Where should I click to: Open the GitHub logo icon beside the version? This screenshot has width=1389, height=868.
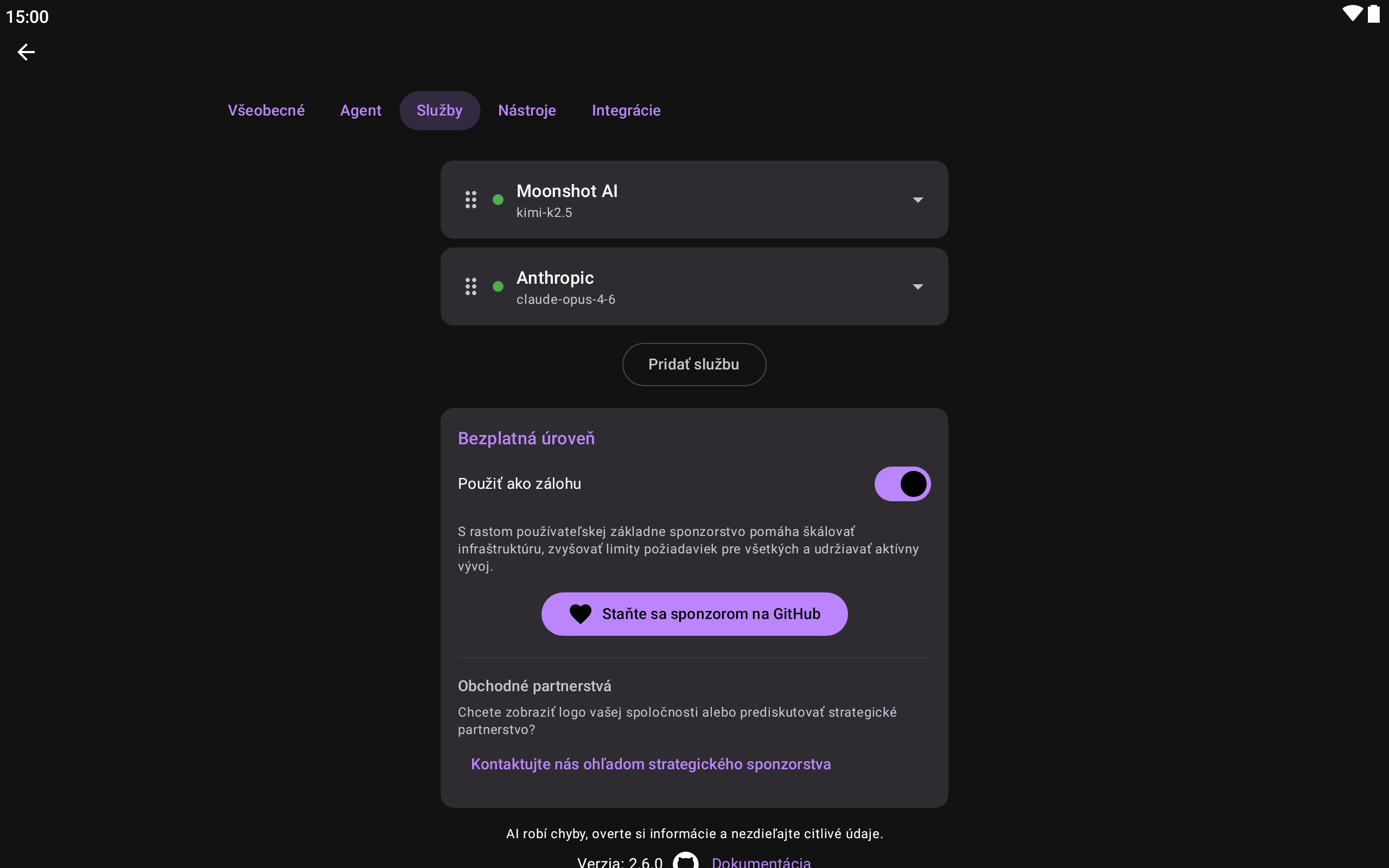(686, 860)
